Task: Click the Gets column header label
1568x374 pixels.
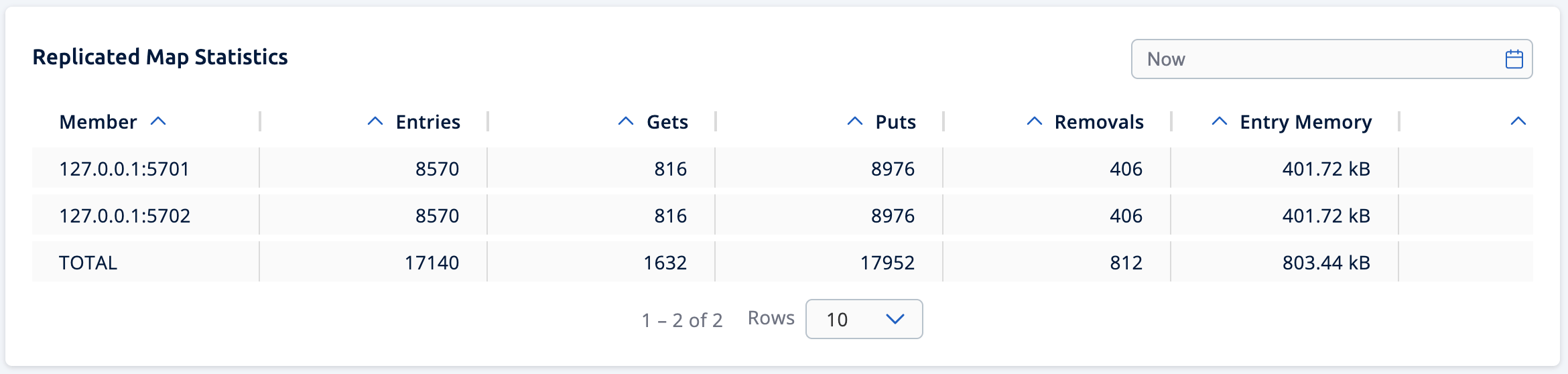Action: pyautogui.click(x=667, y=122)
